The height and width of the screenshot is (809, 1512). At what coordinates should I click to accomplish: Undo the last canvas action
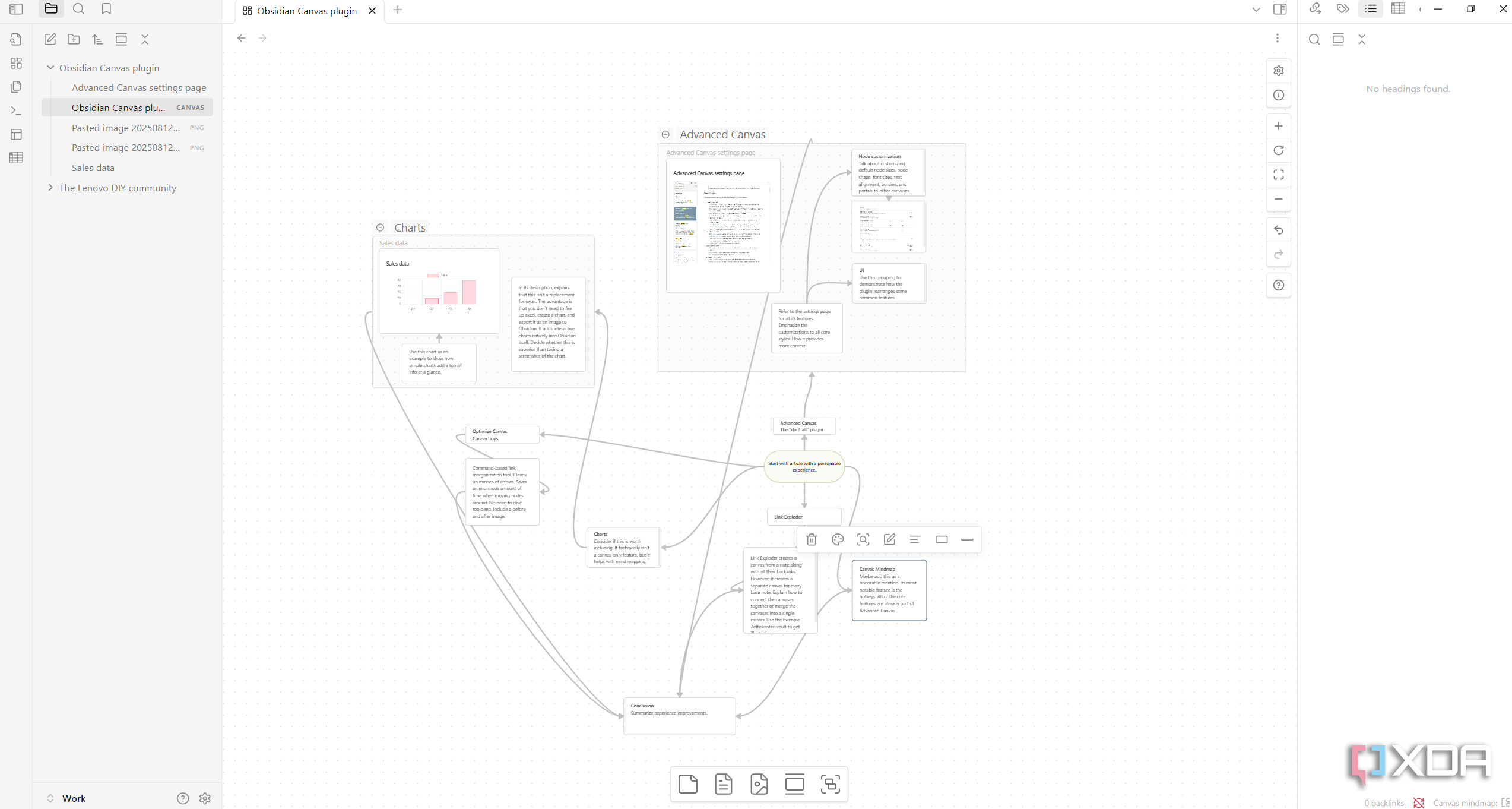coord(1279,230)
